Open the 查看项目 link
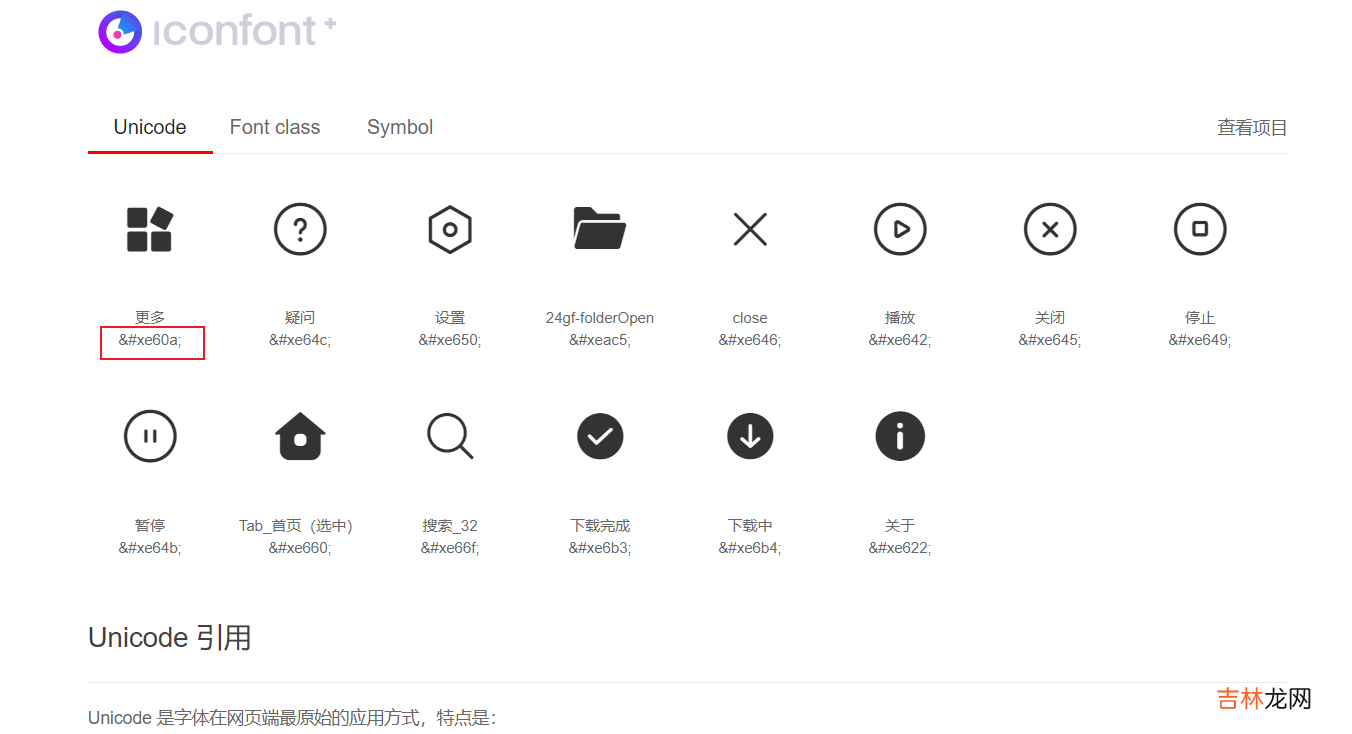This screenshot has height=734, width=1352. pos(1252,128)
